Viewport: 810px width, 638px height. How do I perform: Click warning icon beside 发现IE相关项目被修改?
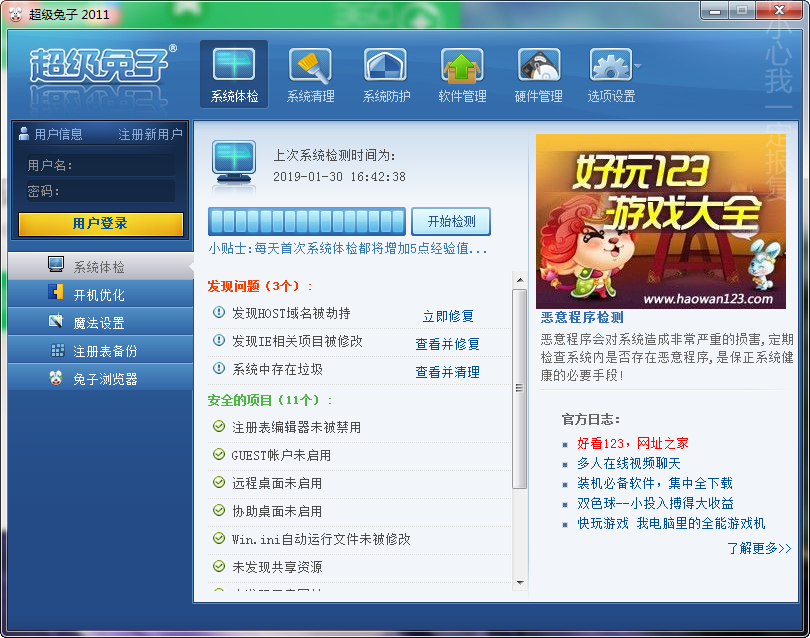click(219, 340)
